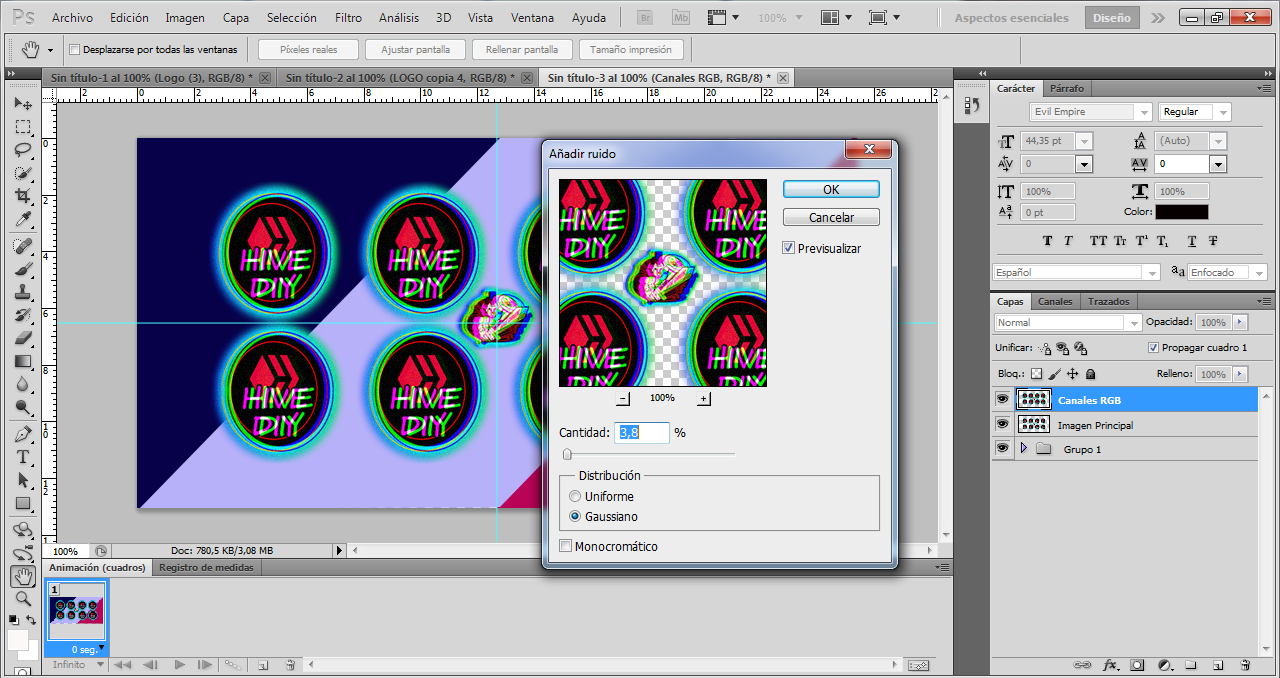Switch to Registro de medidas tab
Viewport: 1280px width, 678px height.
click(207, 568)
